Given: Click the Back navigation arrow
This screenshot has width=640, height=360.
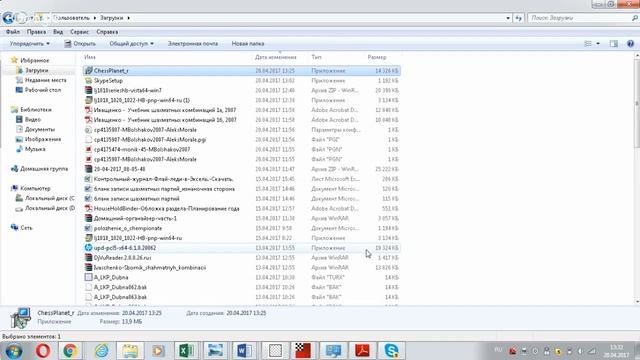Looking at the screenshot, I should pyautogui.click(x=8, y=18).
